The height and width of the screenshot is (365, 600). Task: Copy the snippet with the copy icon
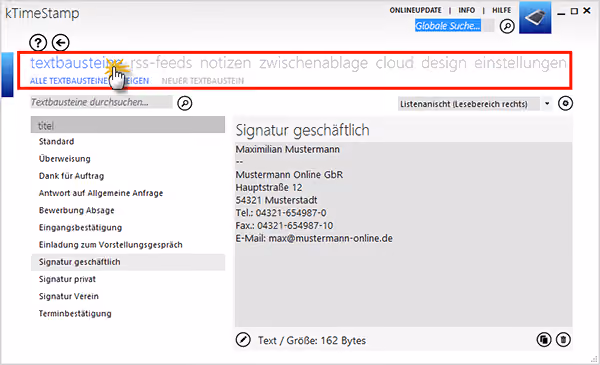544,339
